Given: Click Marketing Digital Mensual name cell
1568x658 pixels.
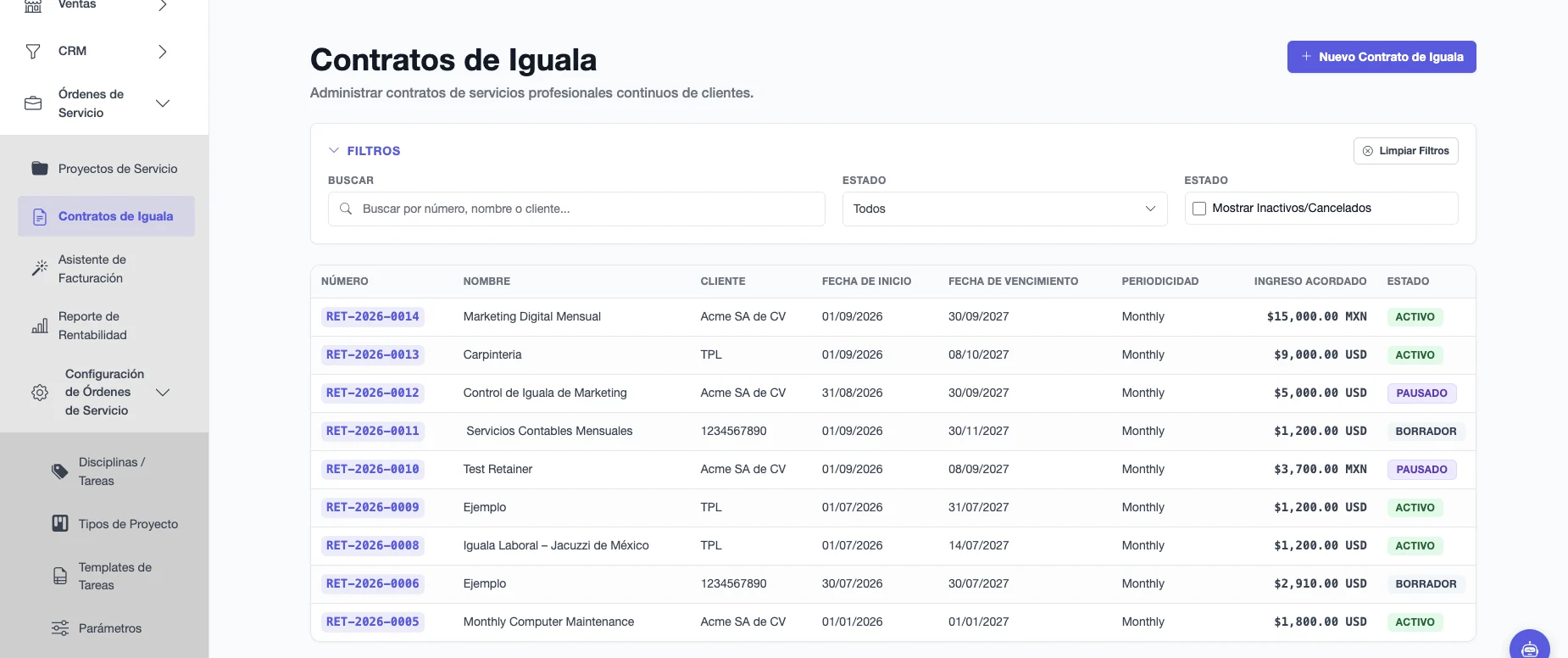Looking at the screenshot, I should (532, 317).
